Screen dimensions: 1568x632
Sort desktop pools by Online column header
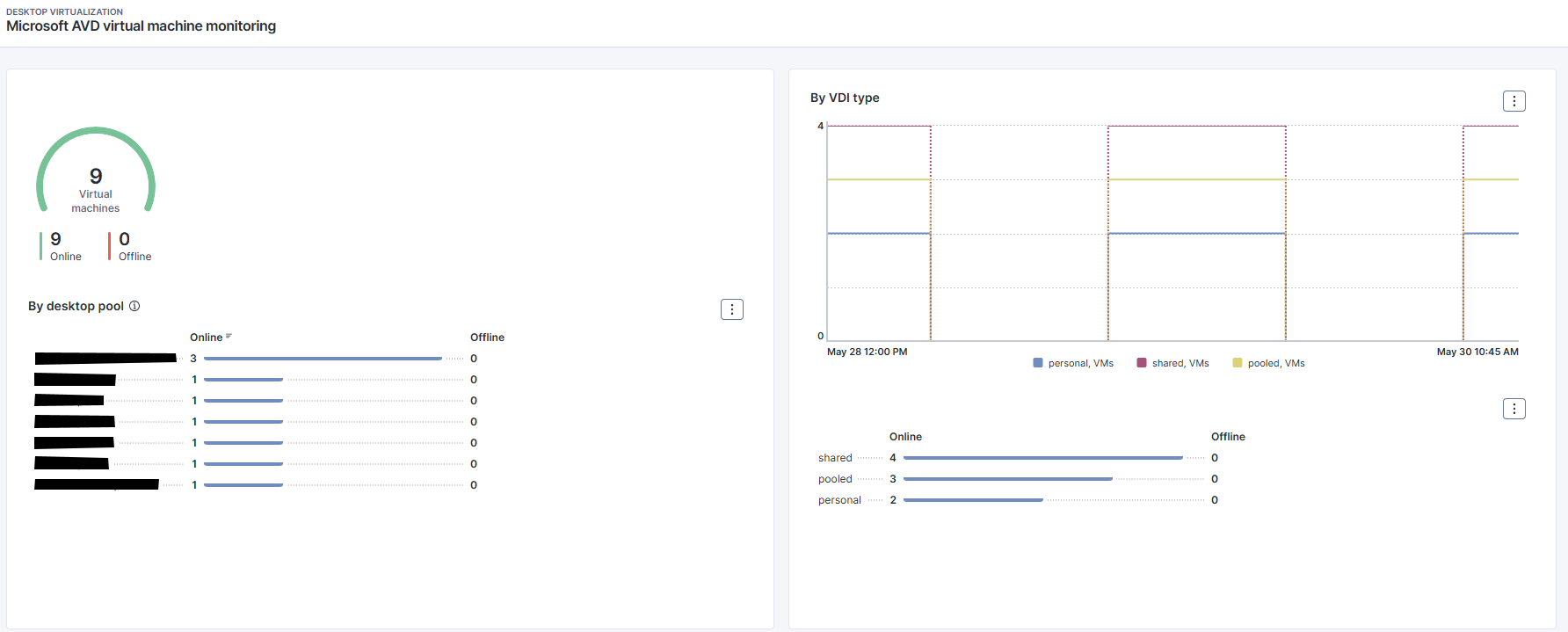(206, 338)
